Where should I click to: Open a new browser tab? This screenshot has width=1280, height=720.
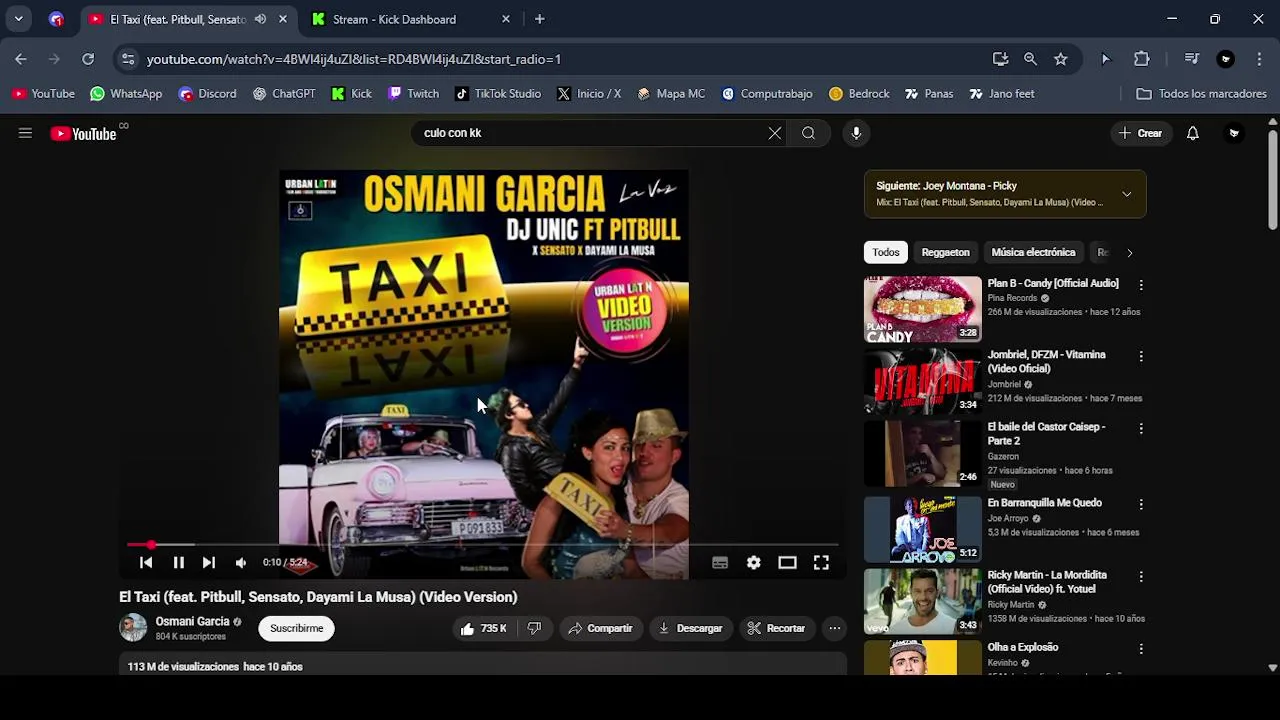coord(540,19)
